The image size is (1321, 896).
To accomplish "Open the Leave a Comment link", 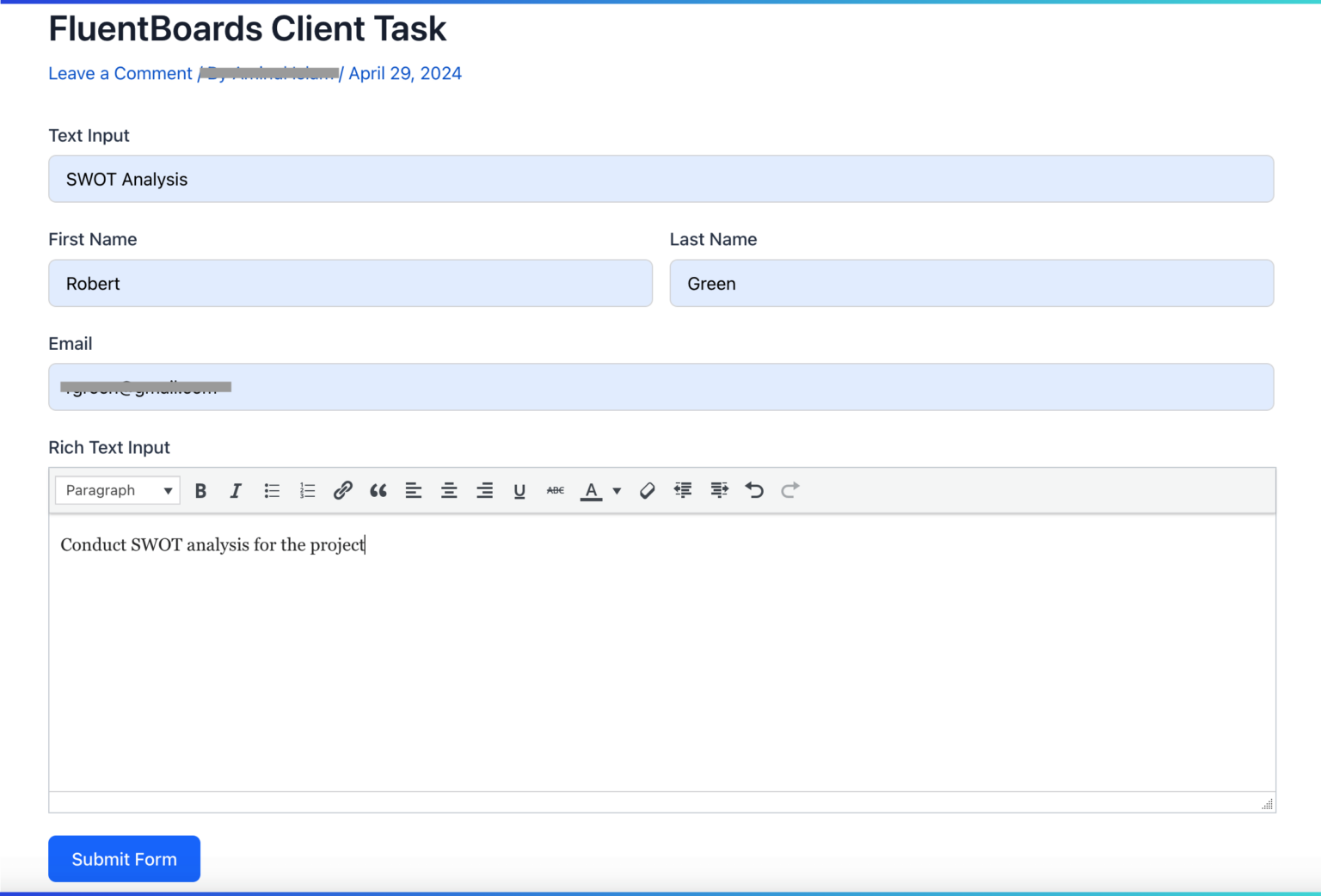I will point(120,73).
